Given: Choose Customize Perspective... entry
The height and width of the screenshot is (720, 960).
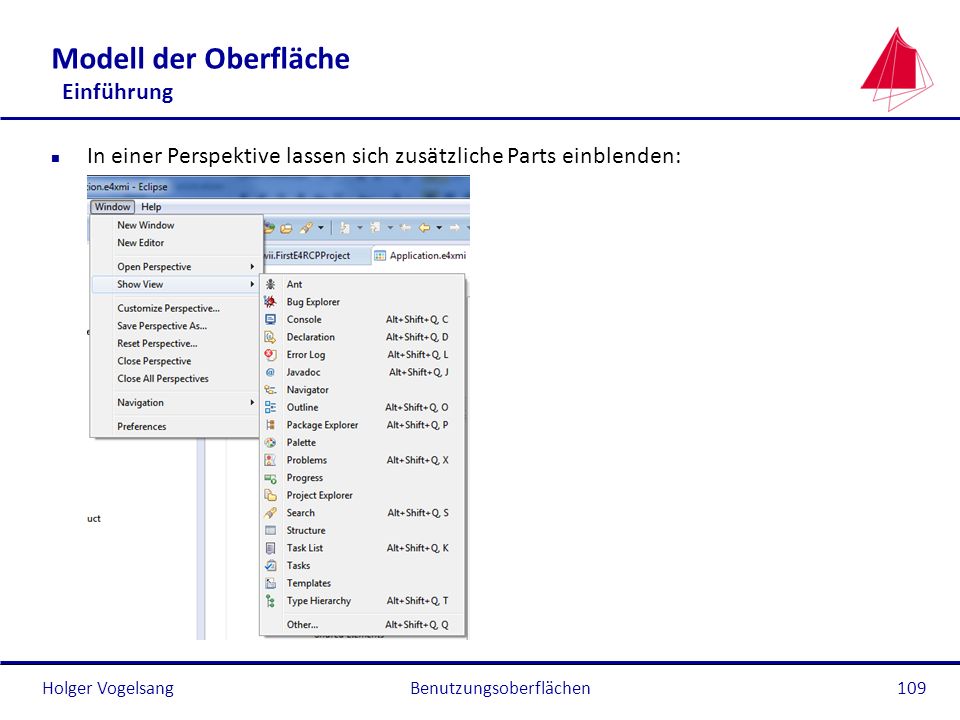Looking at the screenshot, I should 176,309.
